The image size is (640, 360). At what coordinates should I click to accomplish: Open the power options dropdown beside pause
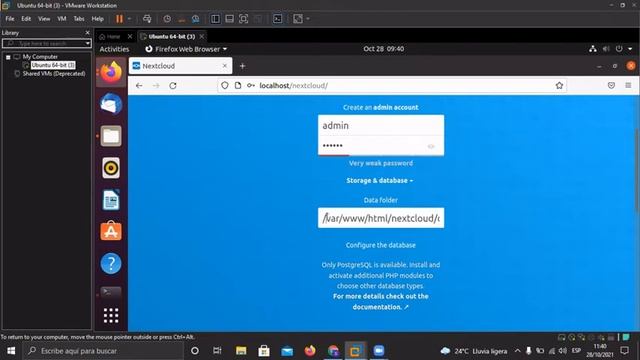click(x=129, y=19)
